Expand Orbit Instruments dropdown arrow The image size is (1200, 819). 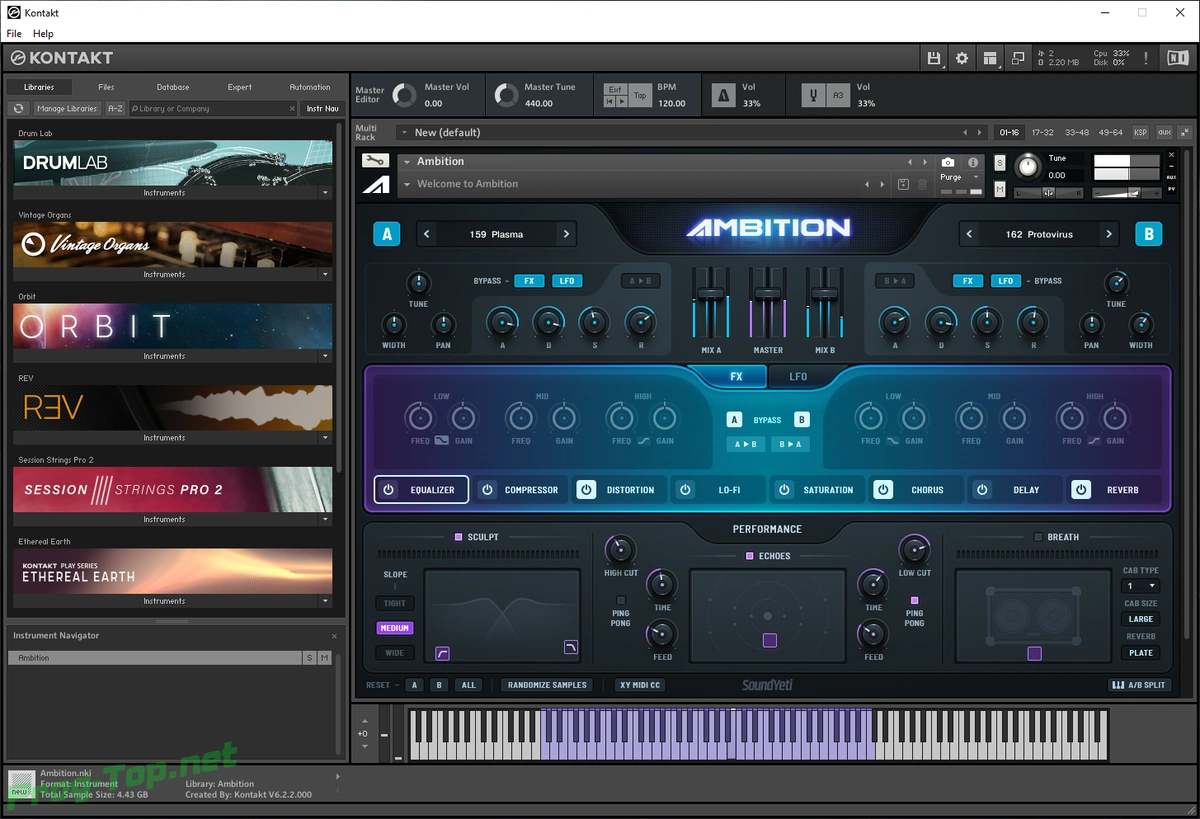[325, 356]
